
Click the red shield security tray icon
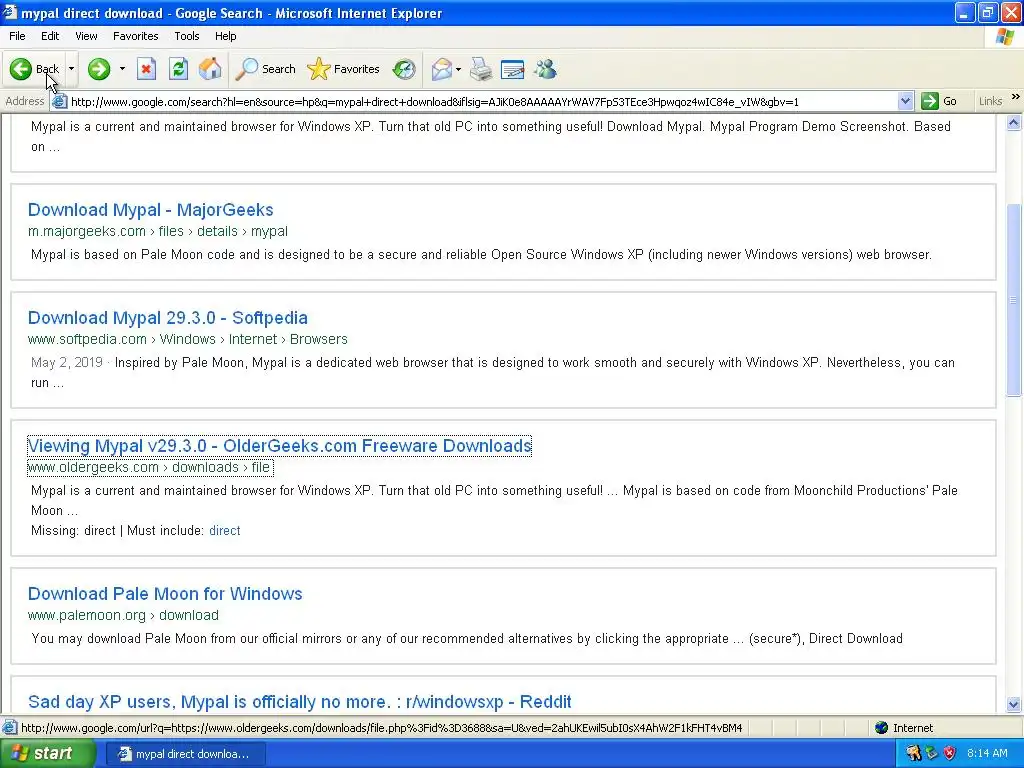[950, 753]
